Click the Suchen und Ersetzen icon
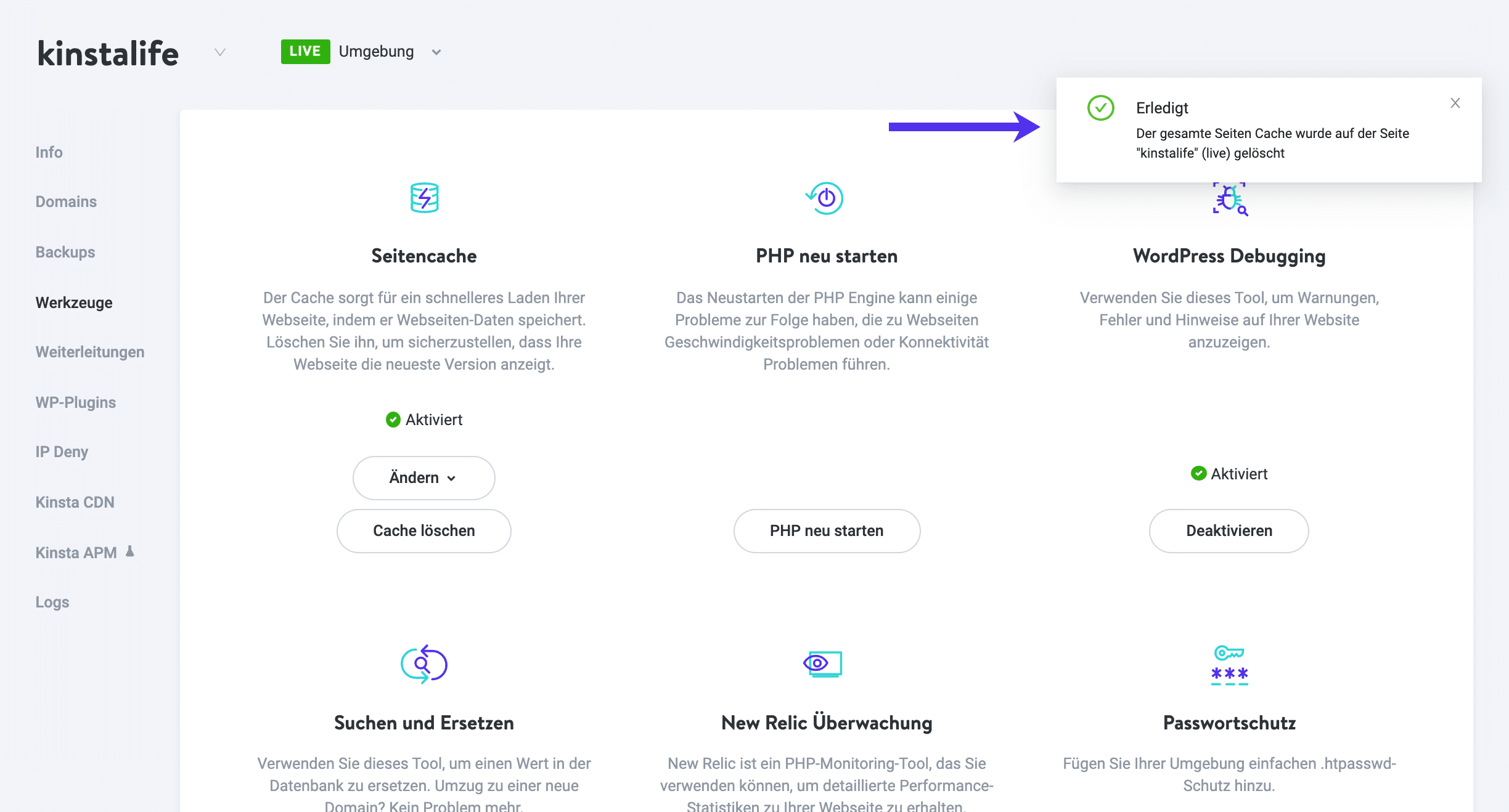1509x812 pixels. click(424, 664)
